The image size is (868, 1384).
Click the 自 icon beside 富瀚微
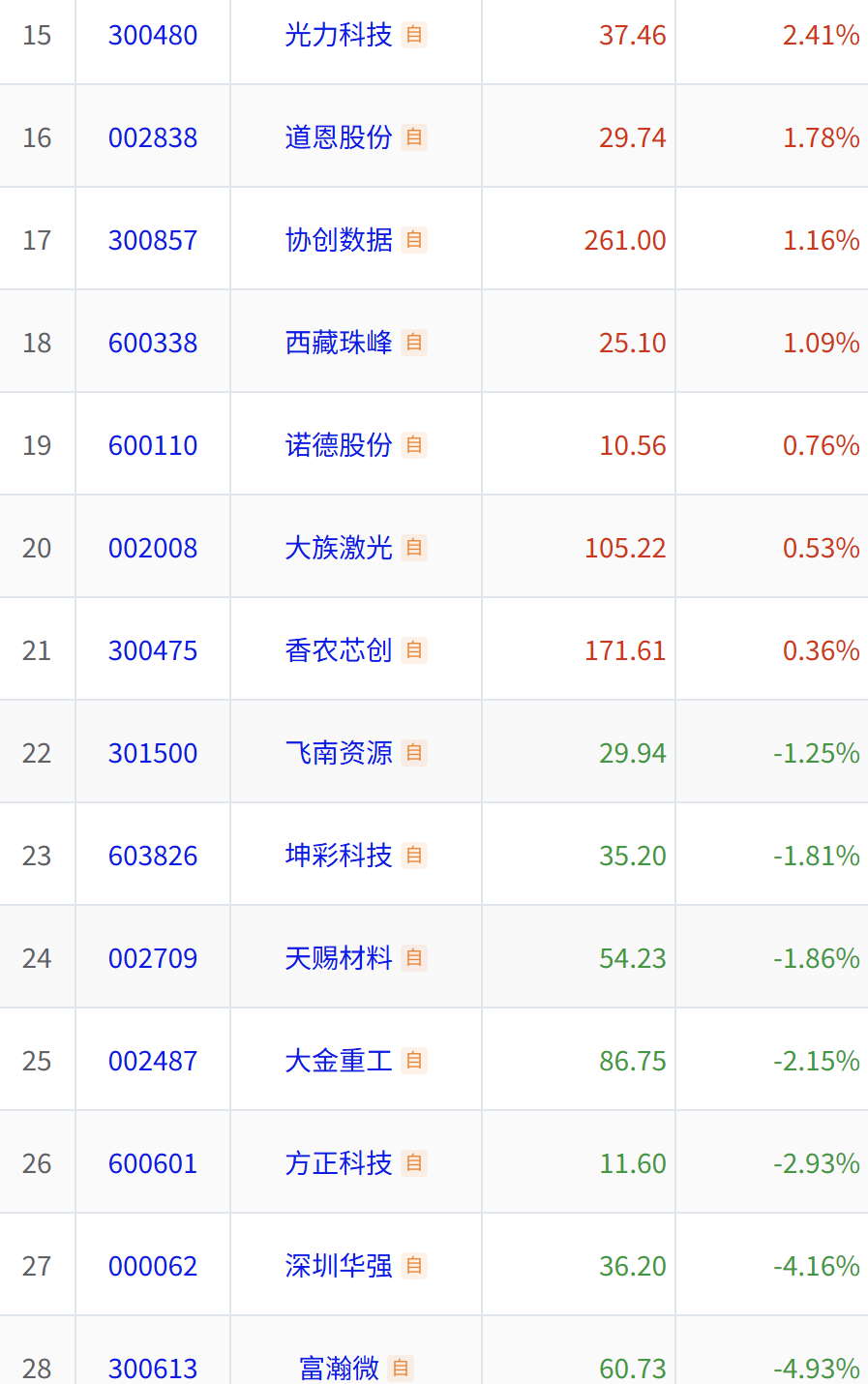tap(401, 1369)
